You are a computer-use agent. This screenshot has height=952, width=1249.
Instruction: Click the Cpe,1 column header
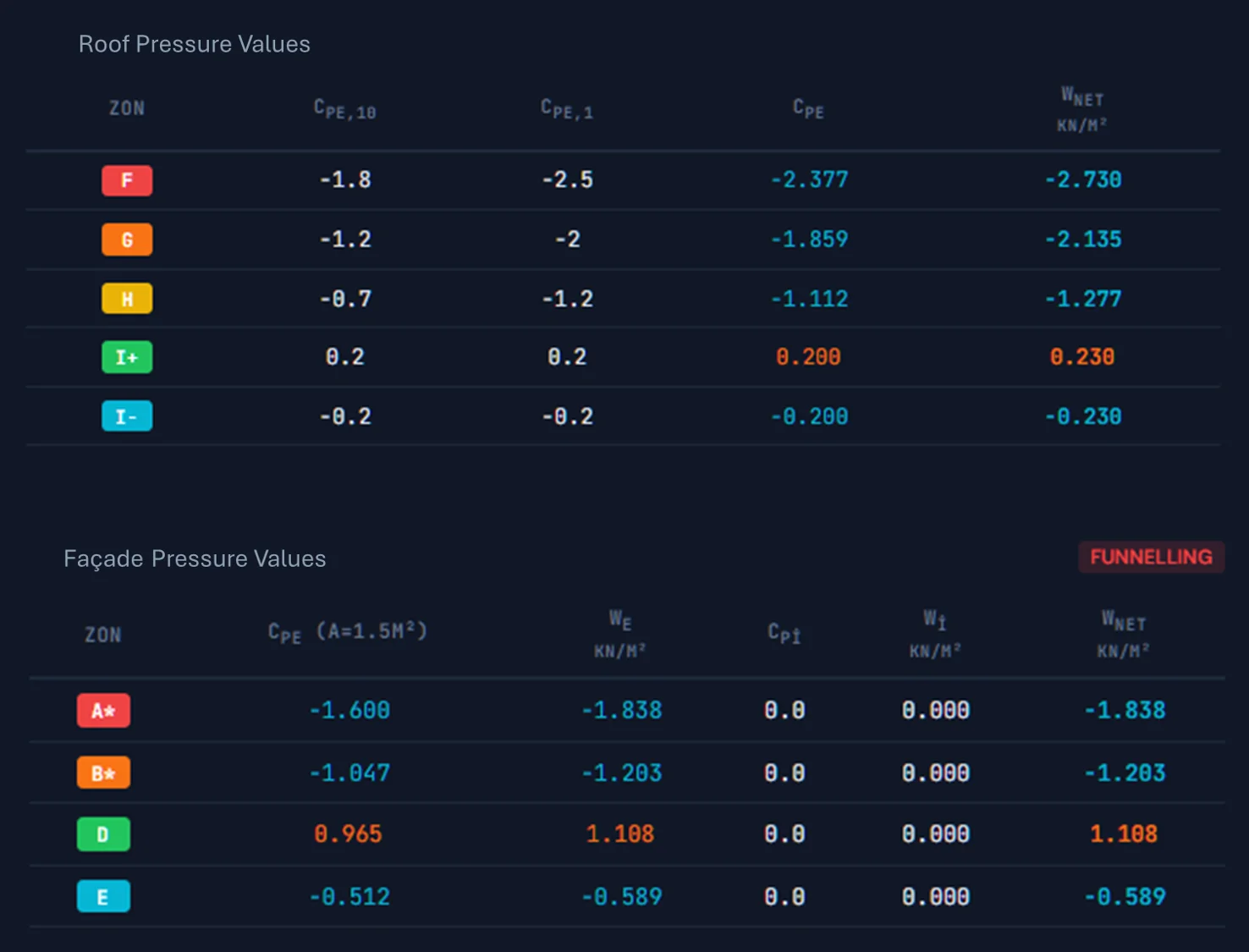tap(567, 109)
